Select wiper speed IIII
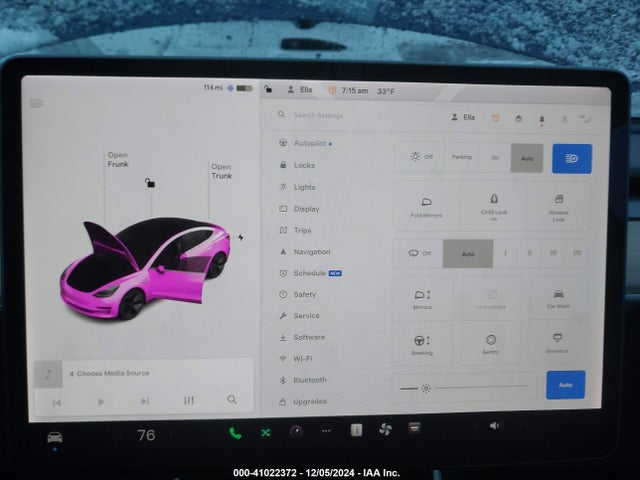 pos(577,253)
